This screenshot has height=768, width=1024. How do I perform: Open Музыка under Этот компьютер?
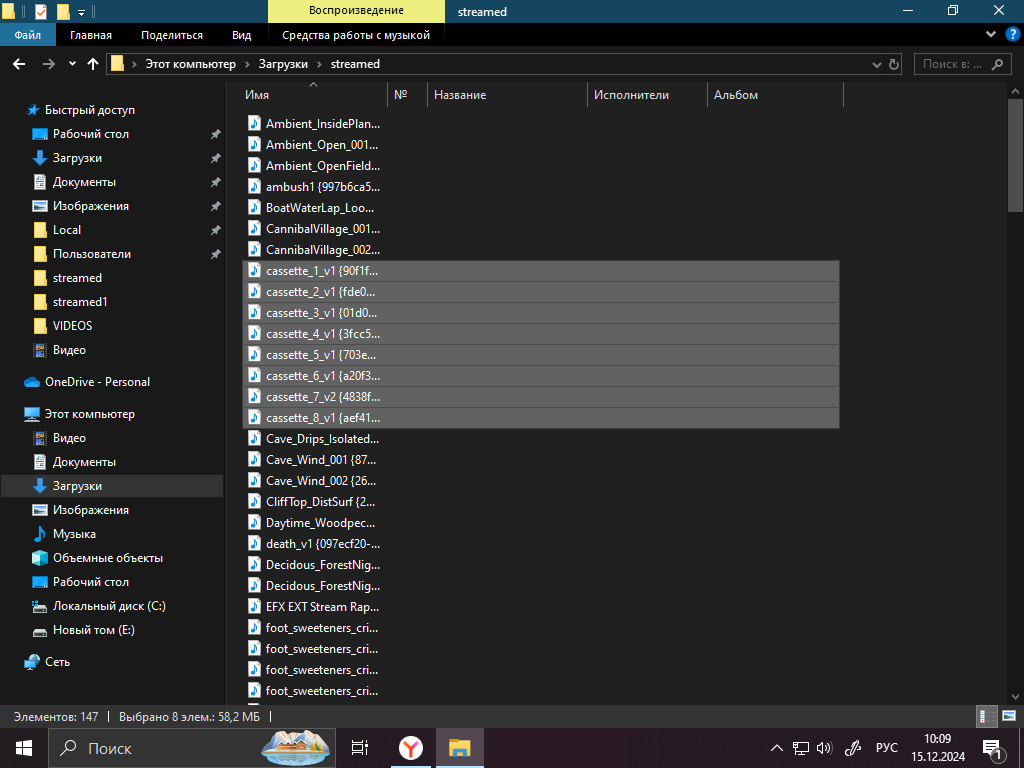[74, 534]
